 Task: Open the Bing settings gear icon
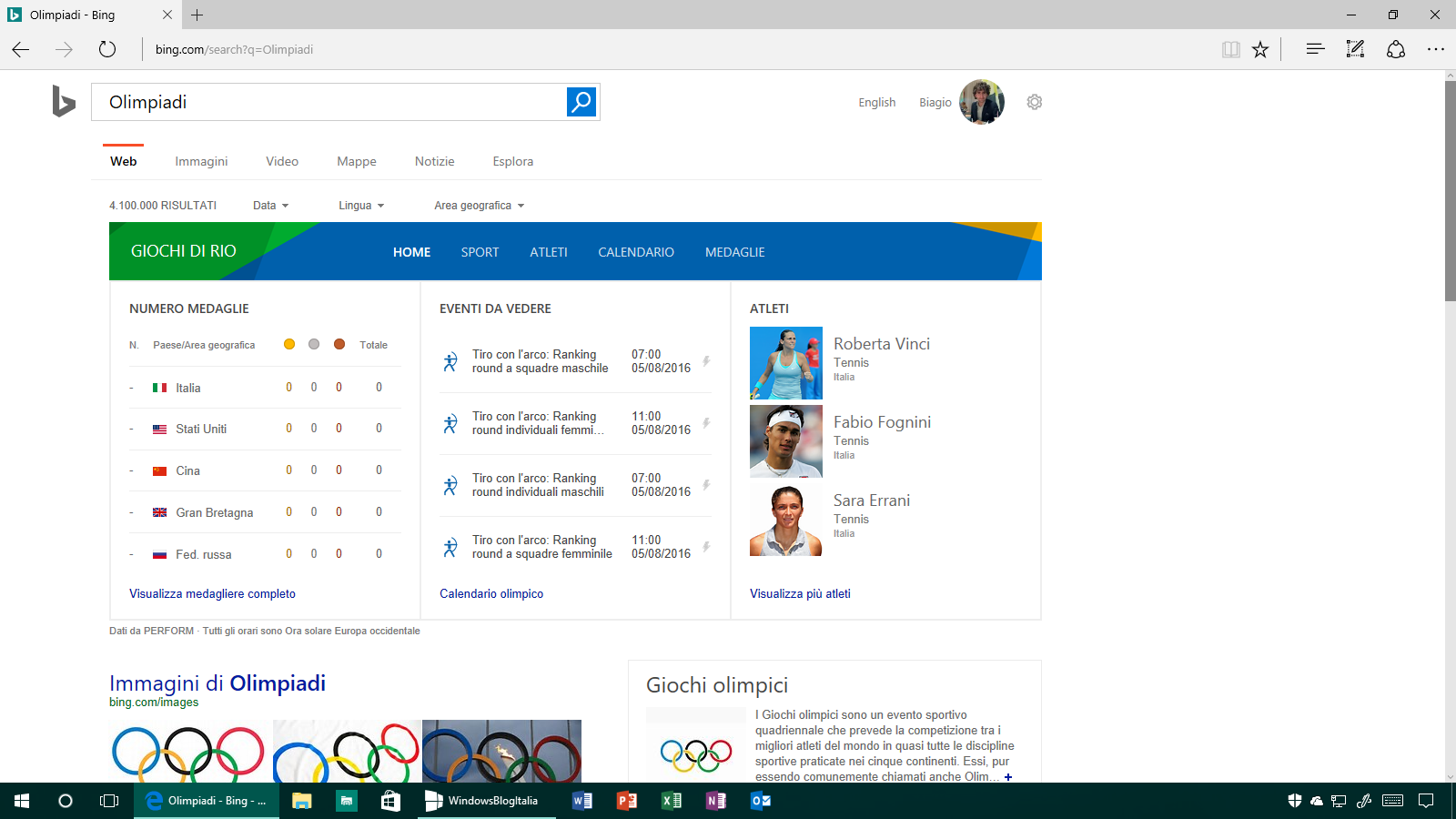[1034, 102]
